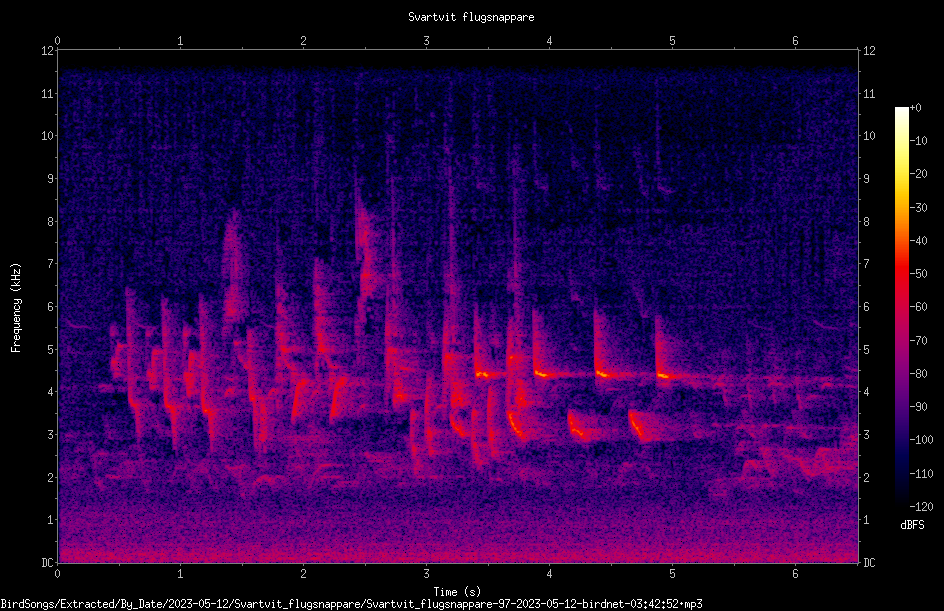
Task: Click the 4 kHz label on left axis
Action: point(50,392)
